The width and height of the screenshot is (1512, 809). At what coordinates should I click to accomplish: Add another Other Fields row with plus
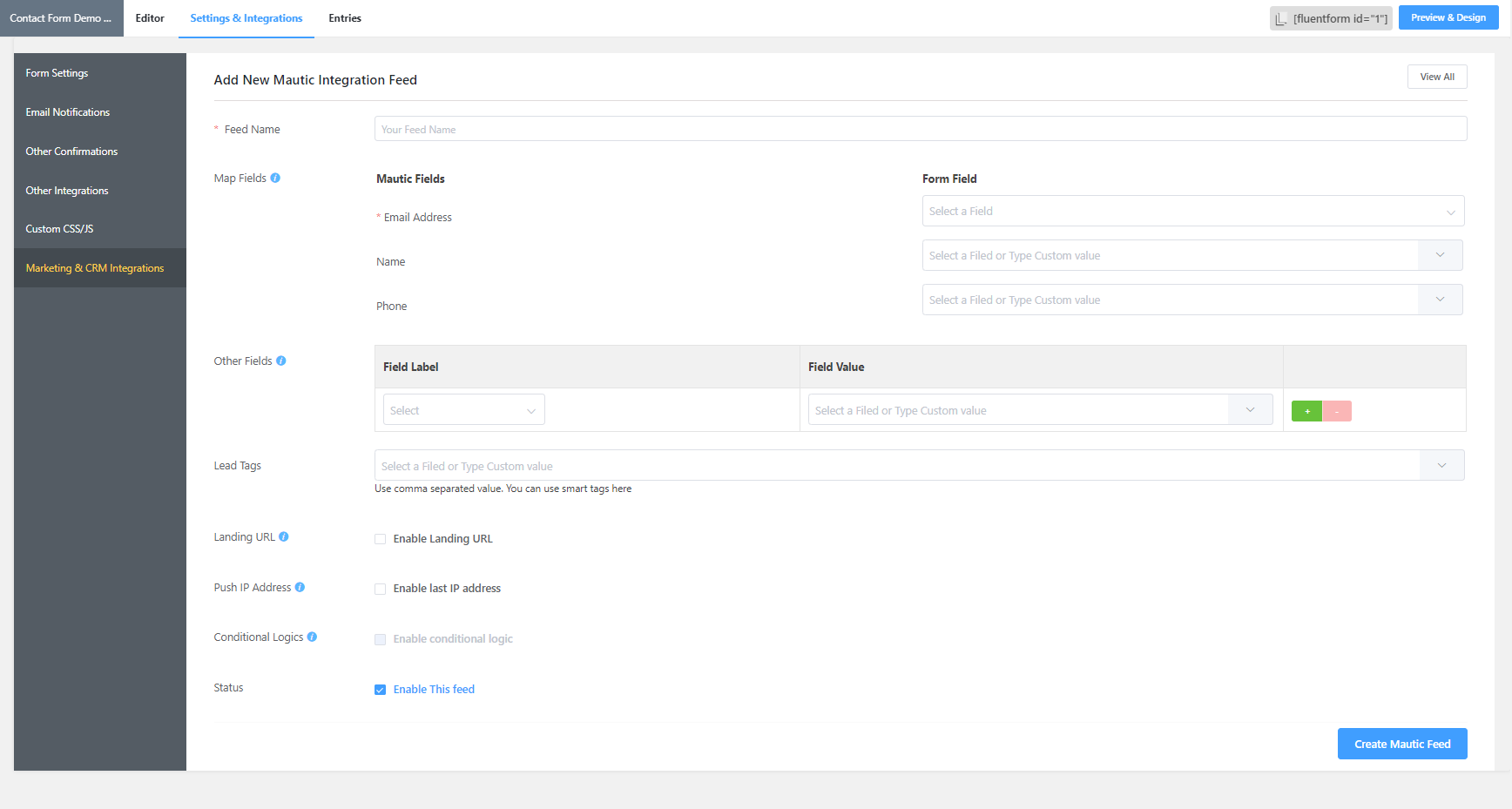(1306, 411)
